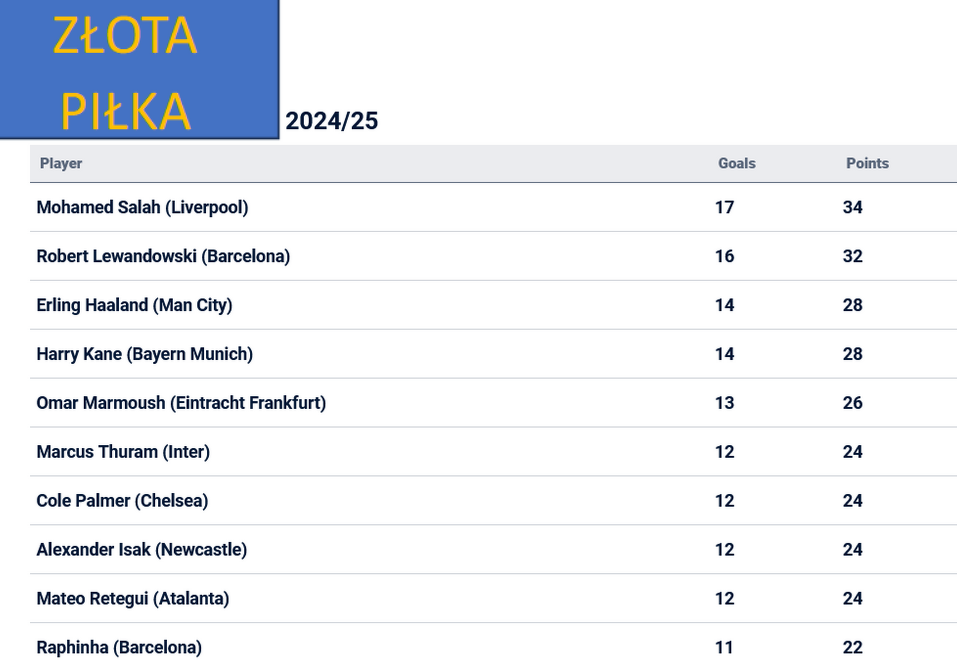Select Raphinha (Barcelona) name
The height and width of the screenshot is (666, 957).
(x=119, y=647)
